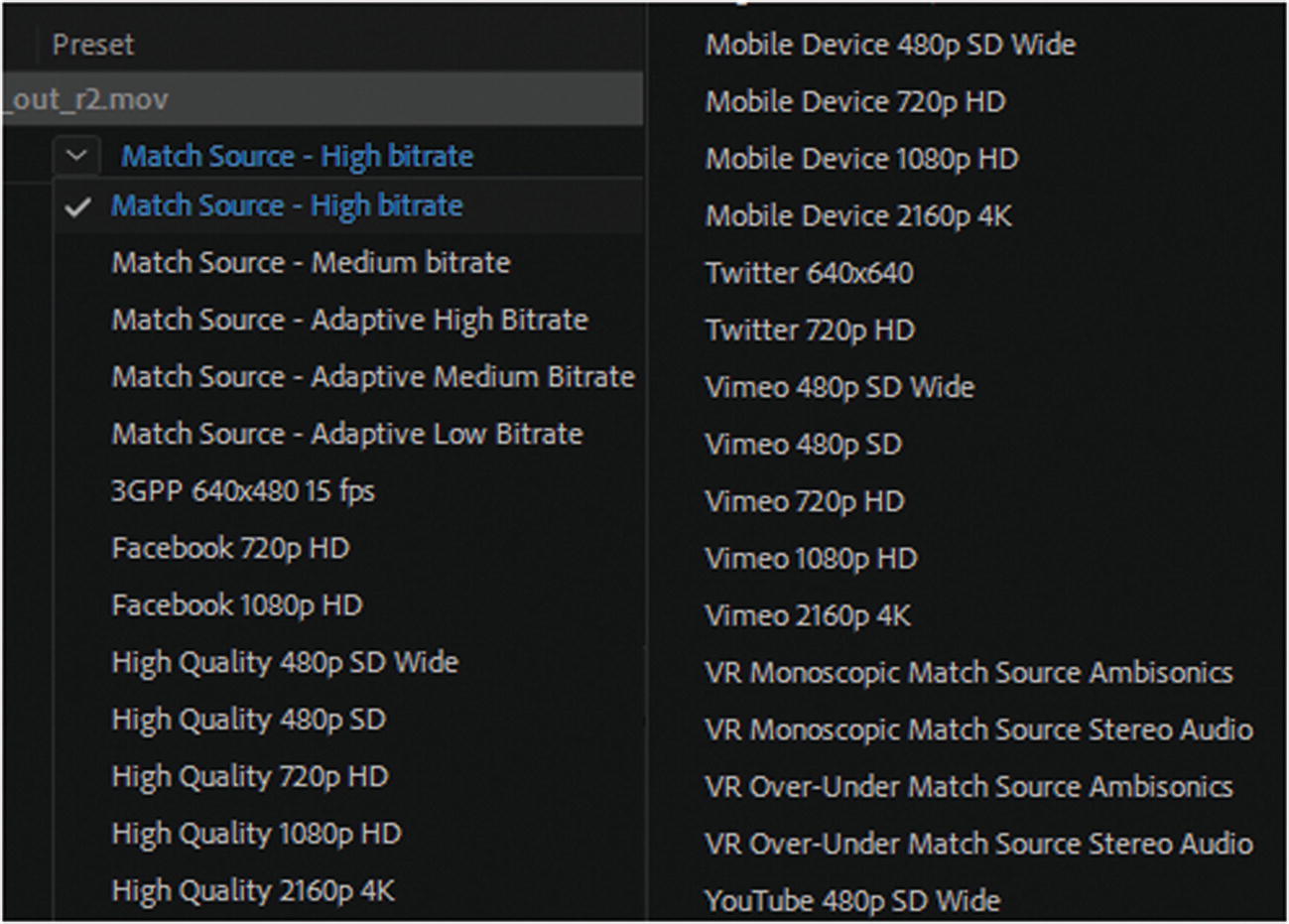The height and width of the screenshot is (924, 1289).
Task: Select VR Over-Under Match Source Stereo Audio
Action: (x=978, y=844)
